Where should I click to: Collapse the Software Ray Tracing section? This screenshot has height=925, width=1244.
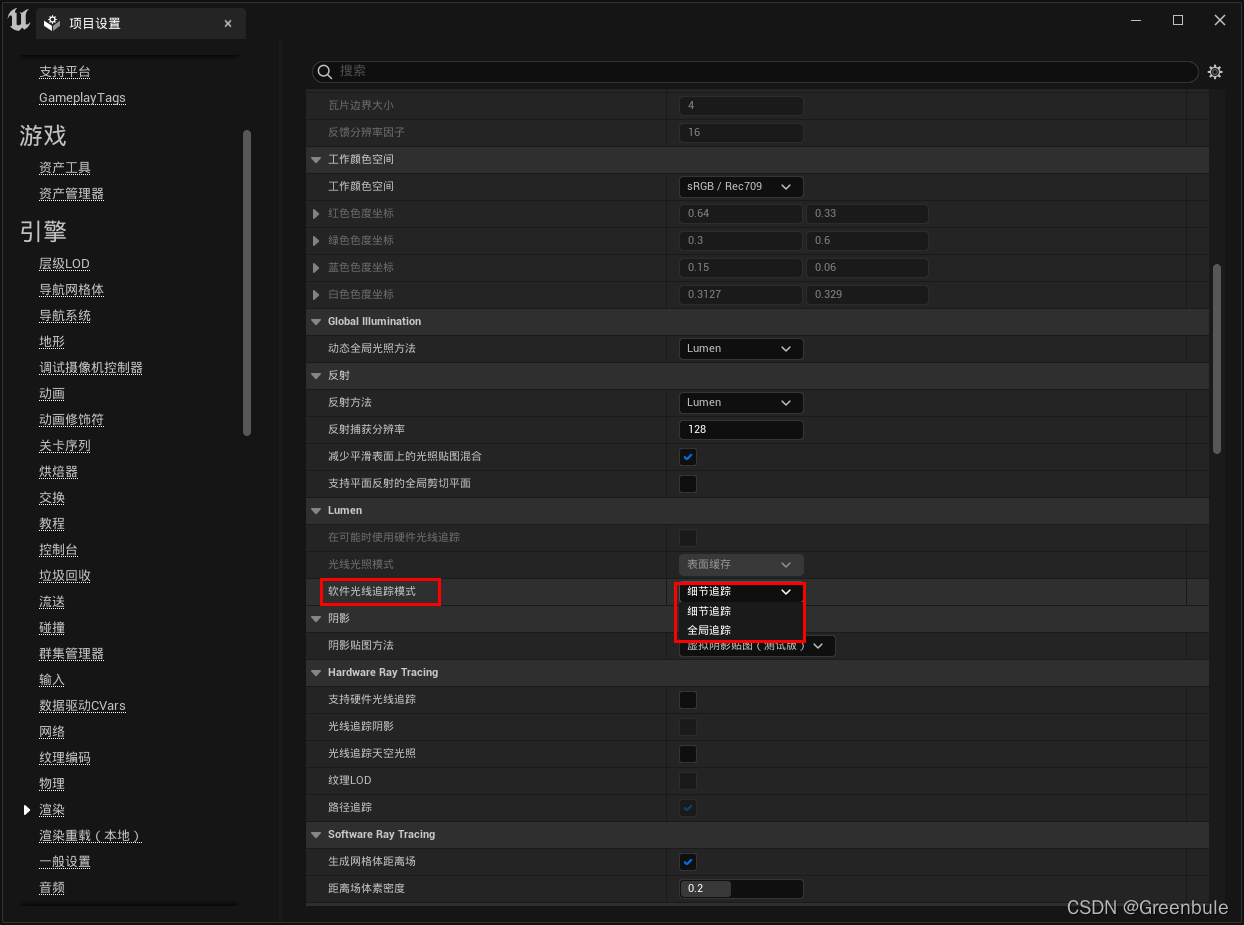316,834
